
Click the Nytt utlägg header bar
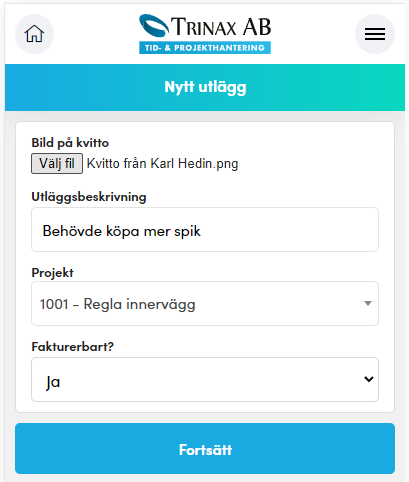[x=205, y=87]
